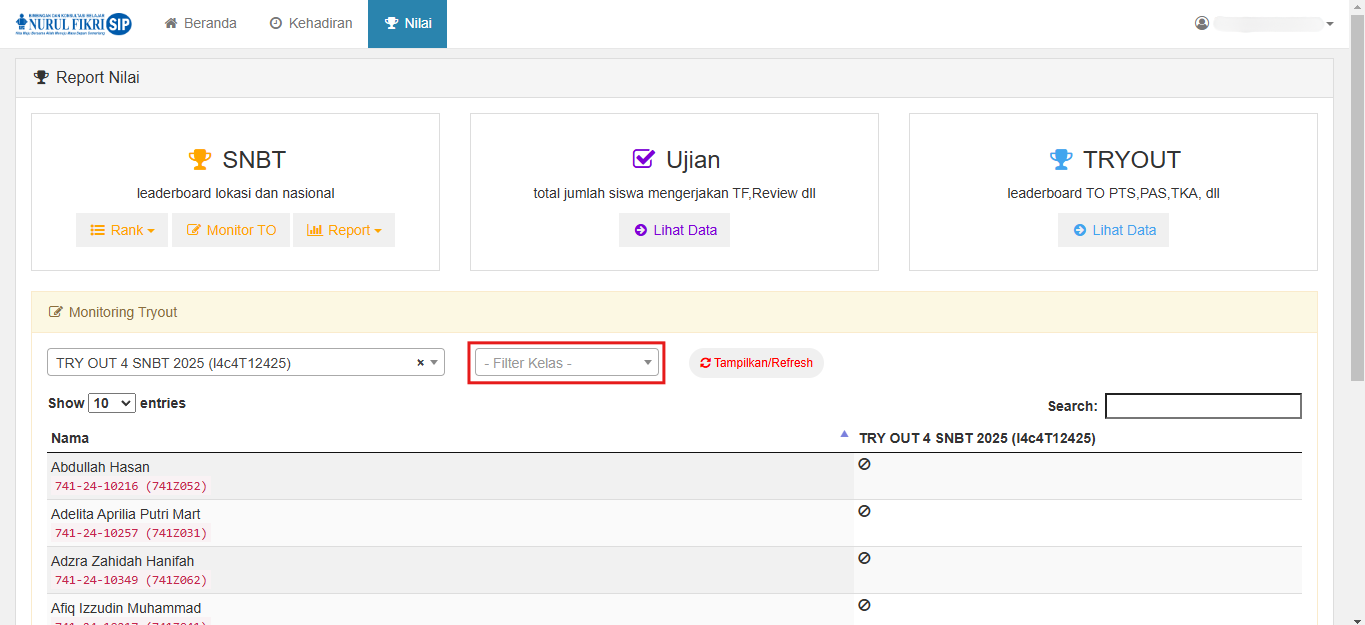Screen dimensions: 1365x625
Task: Click the Monitor TO button
Action: [x=231, y=230]
